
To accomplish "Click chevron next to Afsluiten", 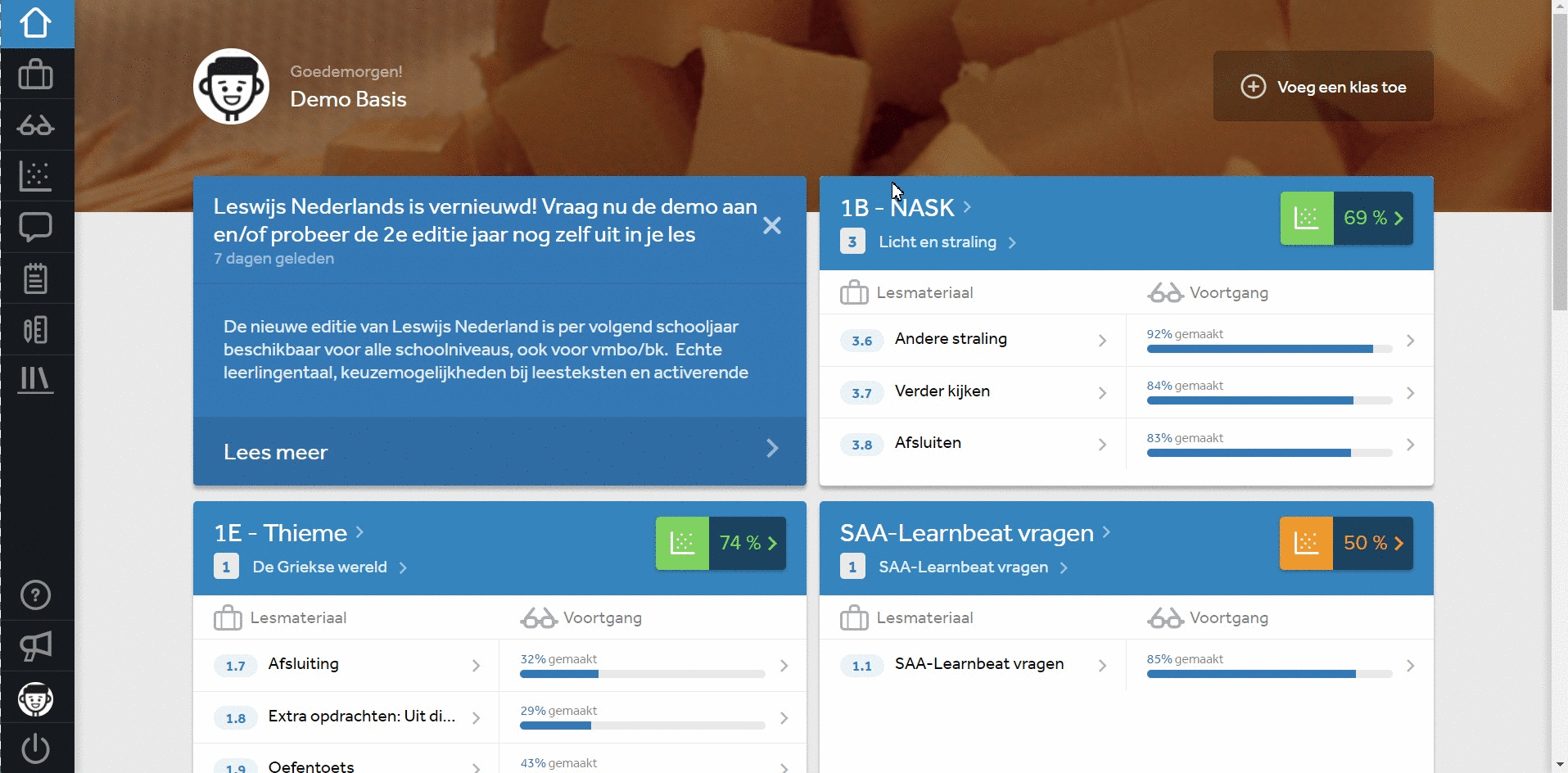I will click(x=1102, y=445).
